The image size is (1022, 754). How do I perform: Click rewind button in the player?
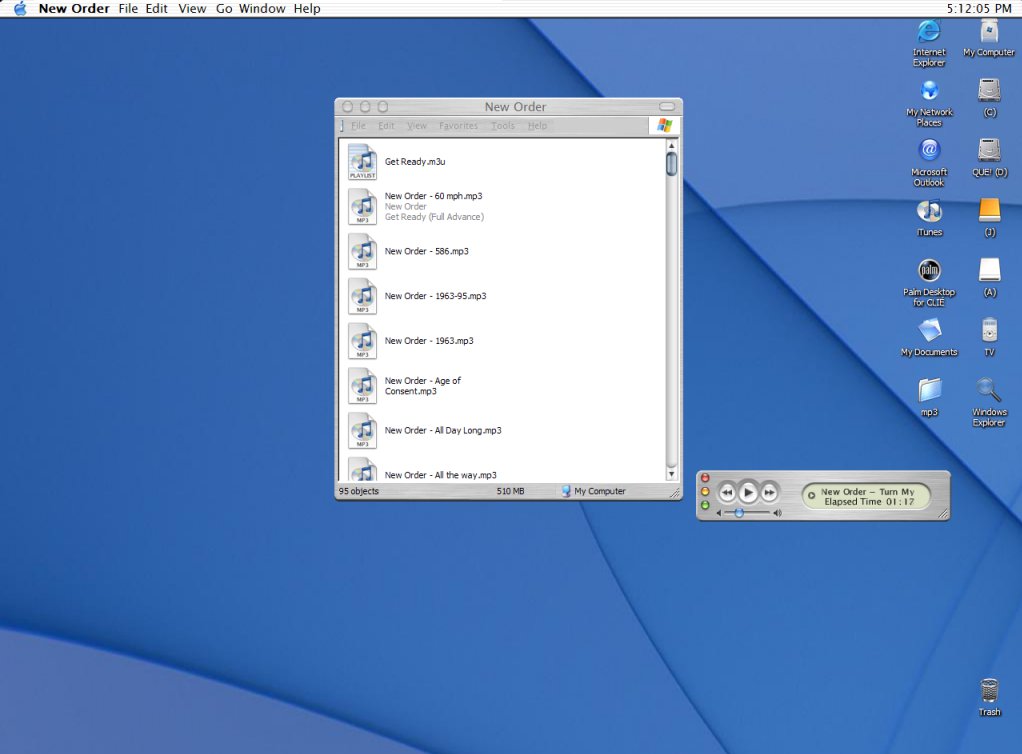coord(727,493)
